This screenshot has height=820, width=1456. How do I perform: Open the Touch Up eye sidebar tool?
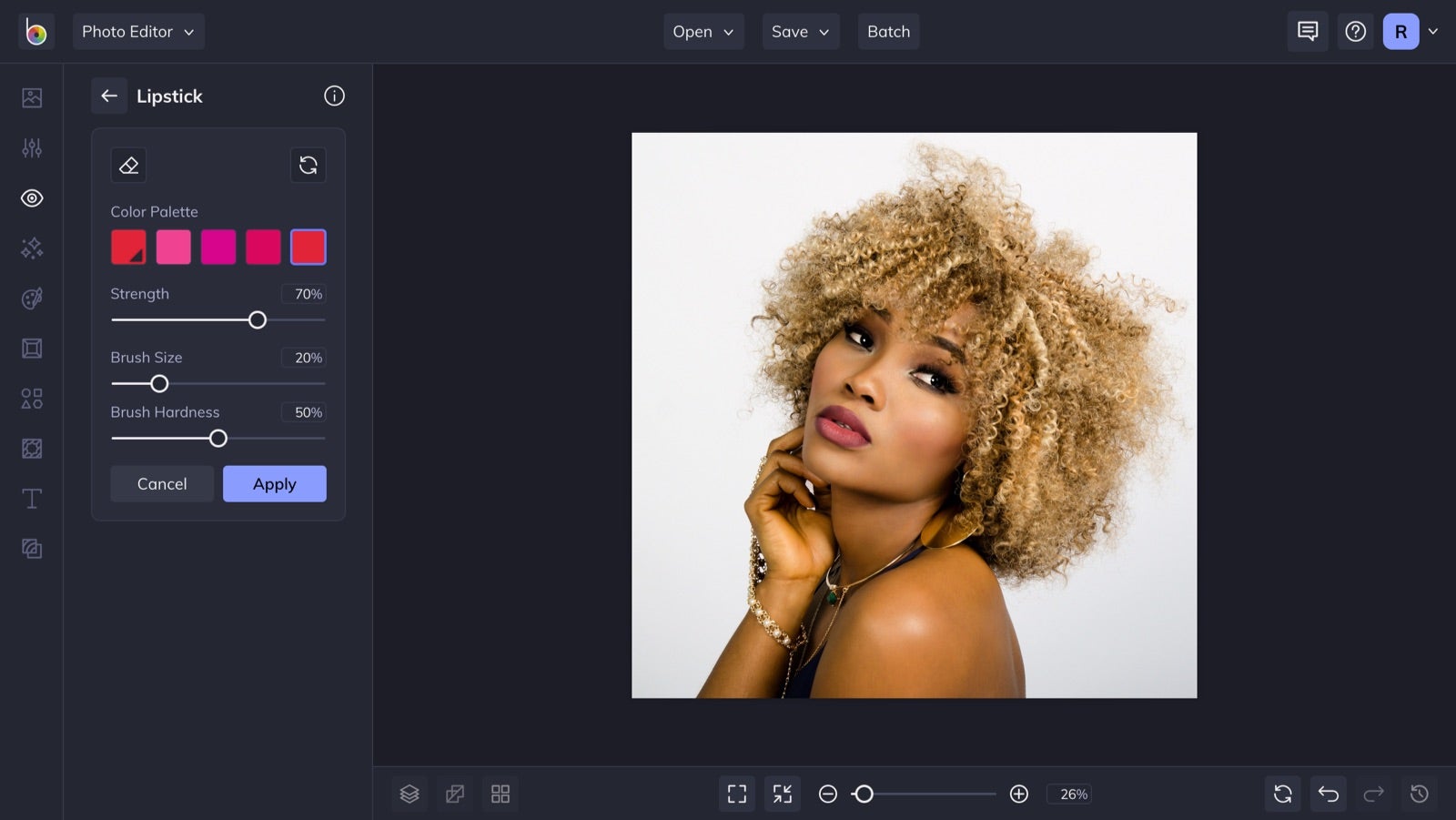point(32,198)
